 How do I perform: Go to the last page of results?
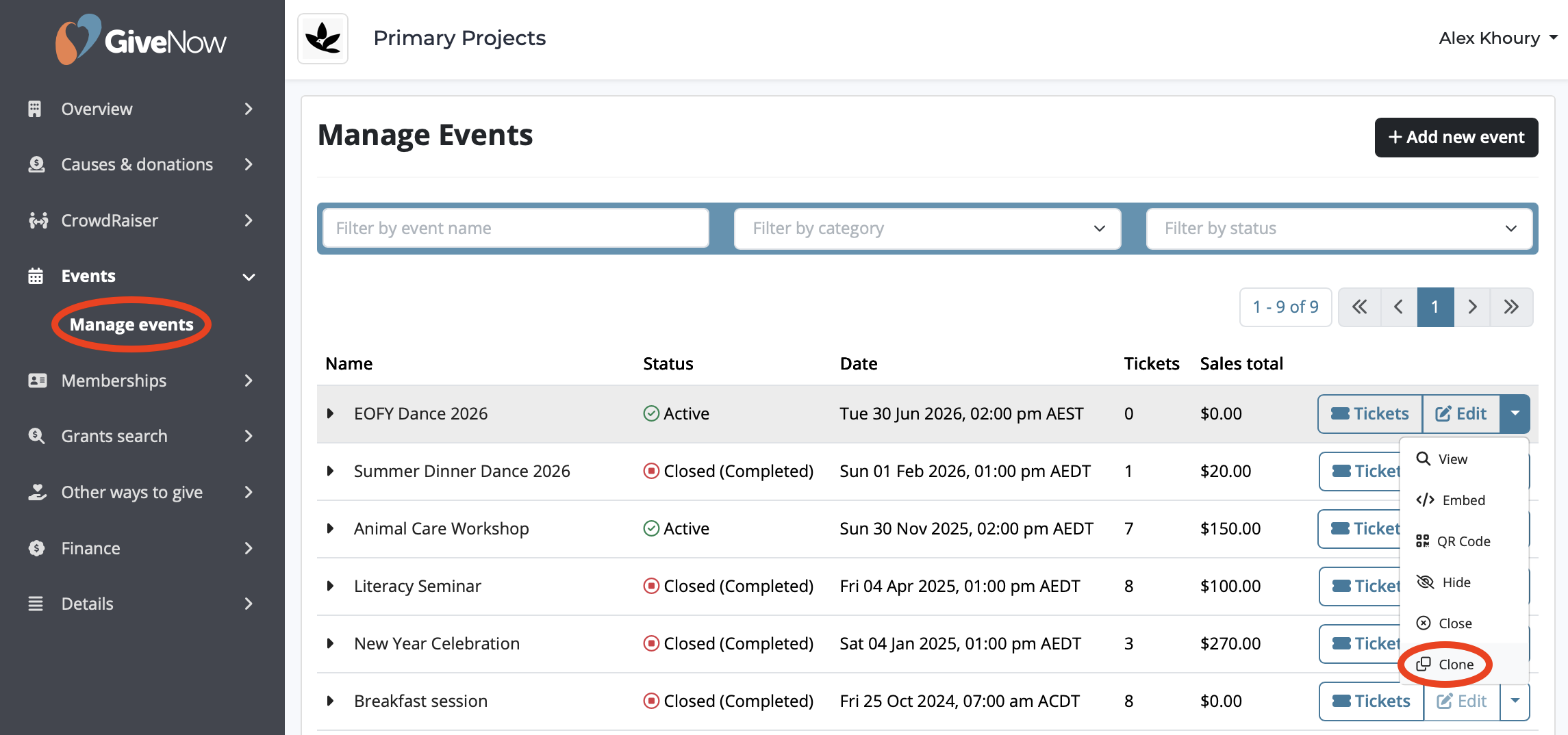1511,307
